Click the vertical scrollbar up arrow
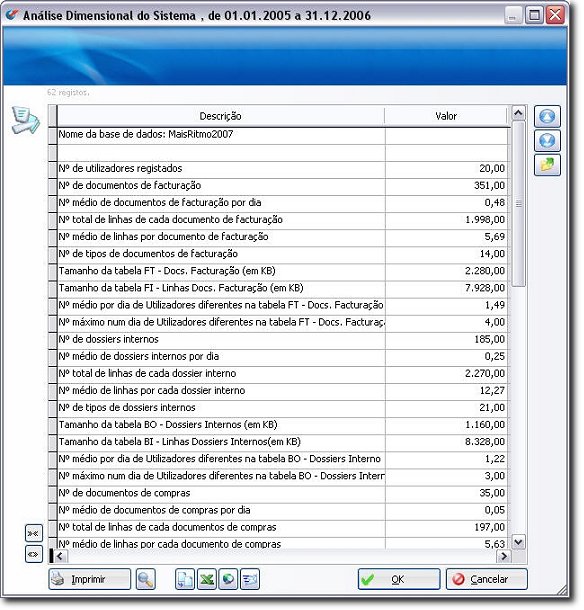Screen dimensions: 584x610 [518, 113]
